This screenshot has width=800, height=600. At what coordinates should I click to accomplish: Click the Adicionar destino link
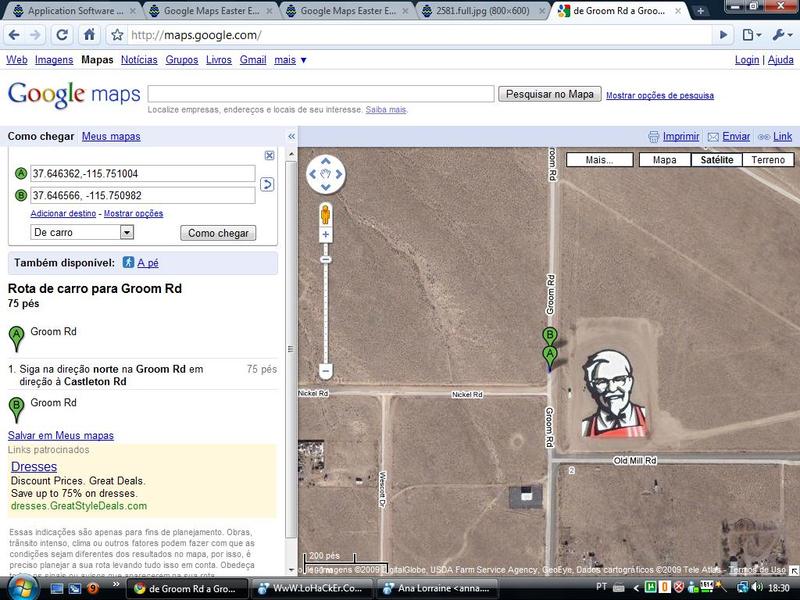click(x=63, y=213)
